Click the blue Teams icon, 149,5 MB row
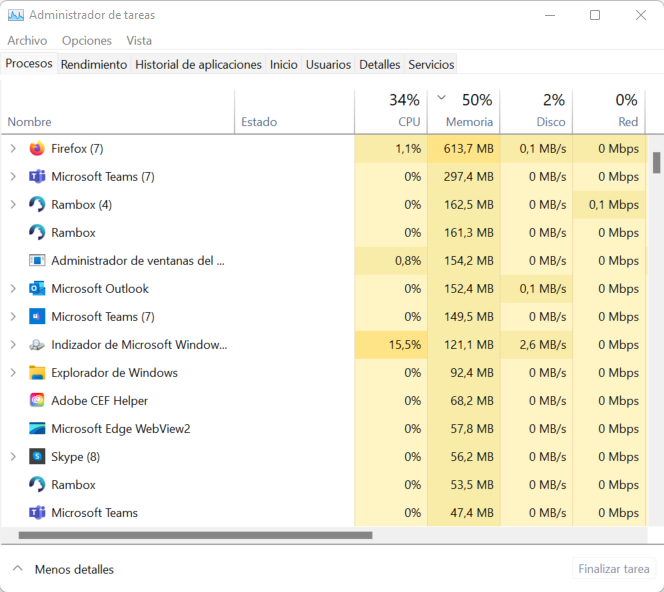Viewport: 664px width, 592px height. tap(37, 316)
